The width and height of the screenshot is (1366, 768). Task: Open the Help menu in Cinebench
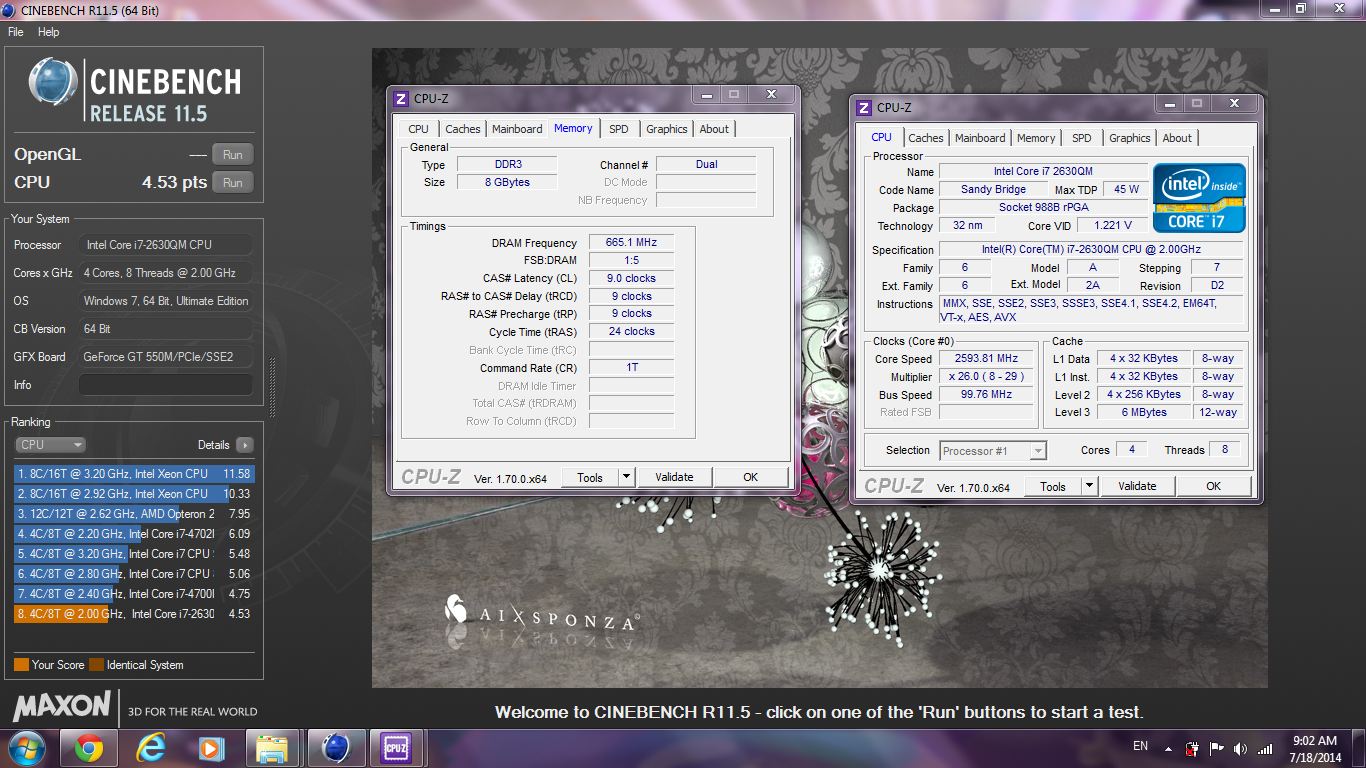[x=49, y=32]
